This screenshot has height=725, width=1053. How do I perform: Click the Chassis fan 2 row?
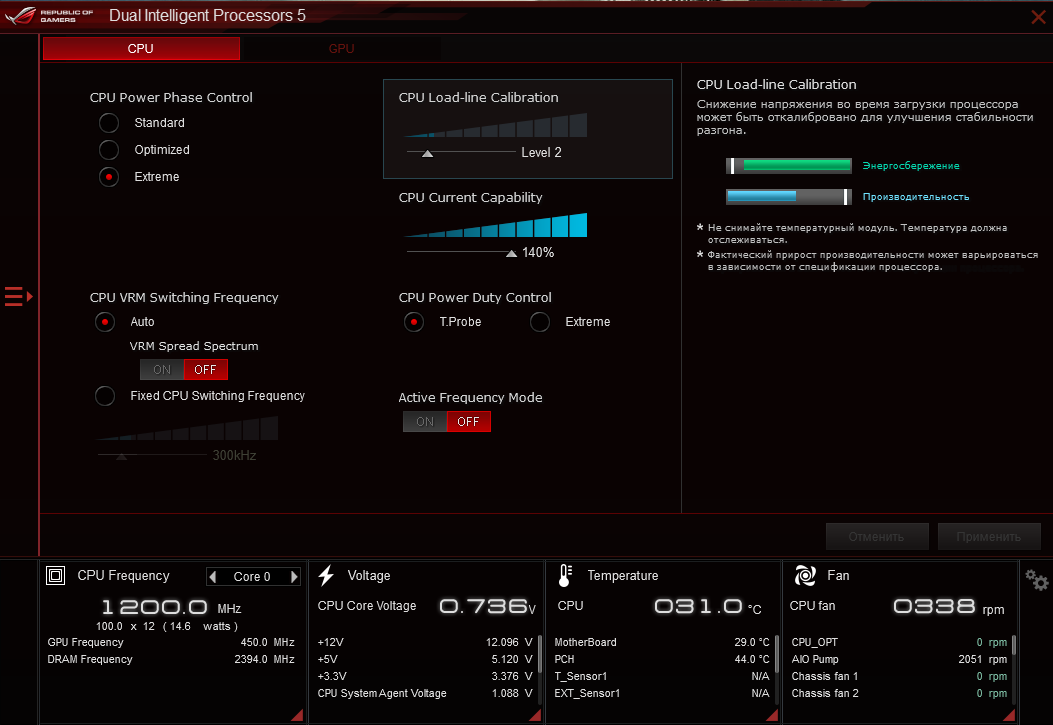click(899, 693)
